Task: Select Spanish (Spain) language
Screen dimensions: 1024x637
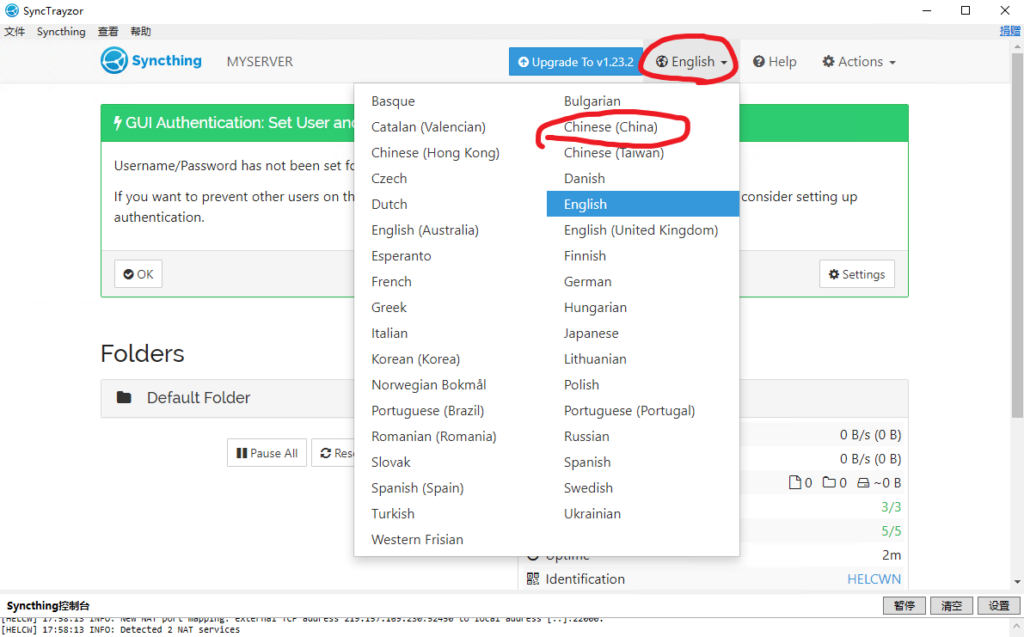Action: [417, 488]
